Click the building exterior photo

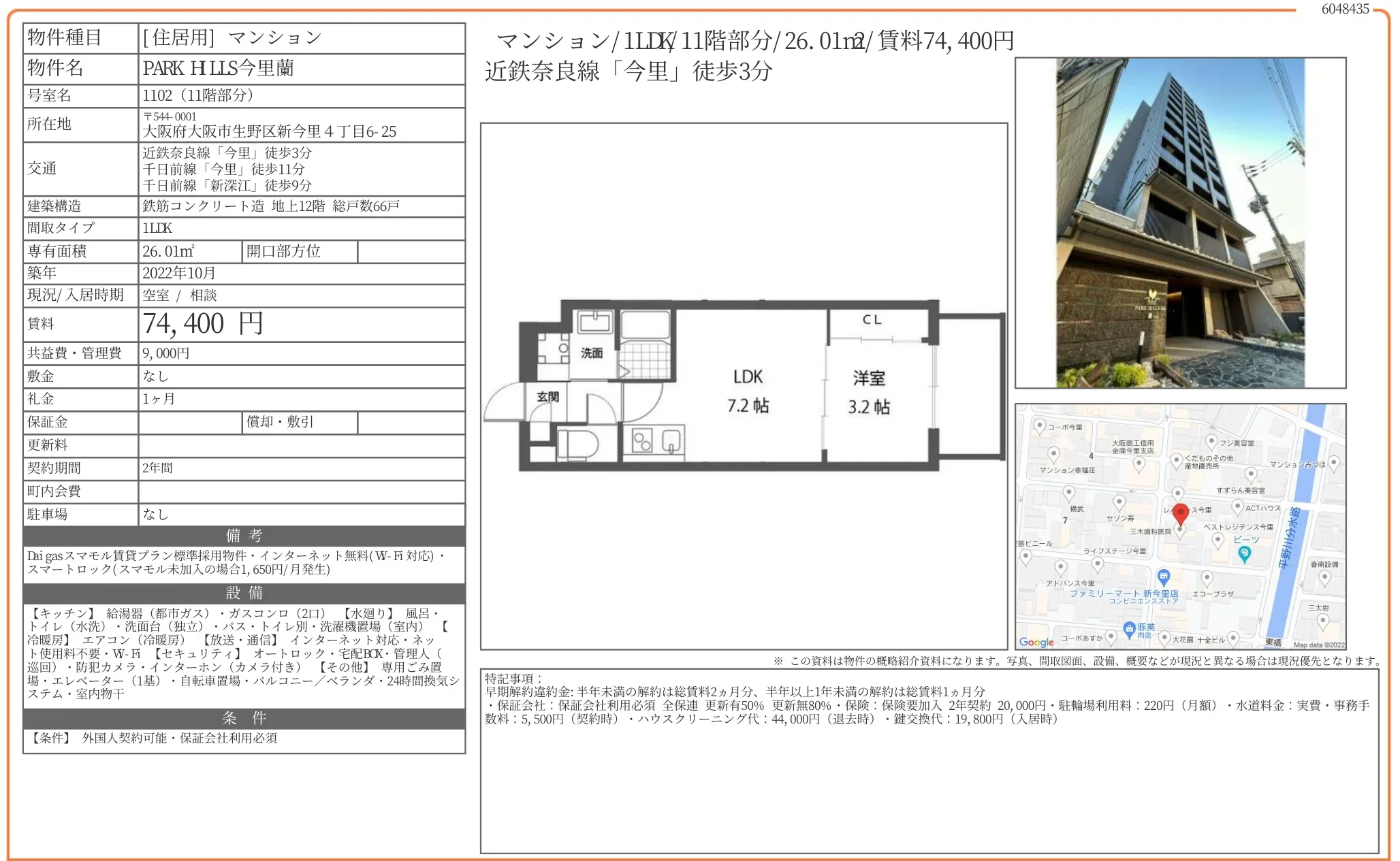tap(1179, 223)
